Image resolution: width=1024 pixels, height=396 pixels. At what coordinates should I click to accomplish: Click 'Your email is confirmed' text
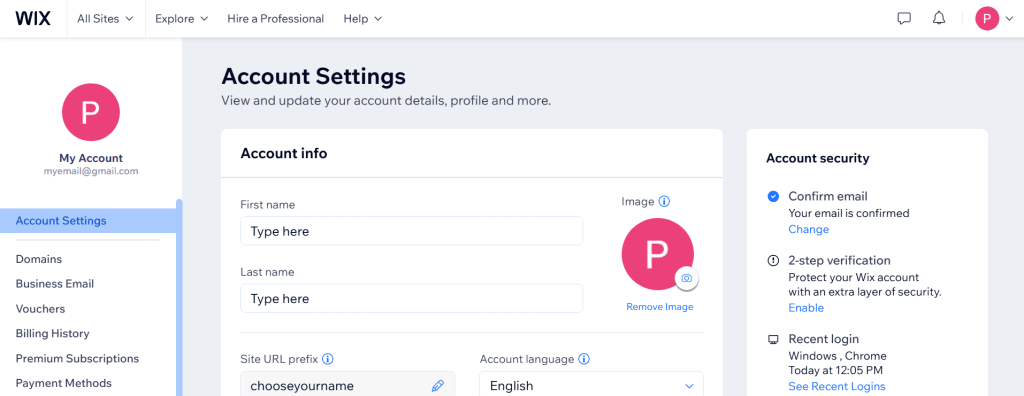coord(849,213)
